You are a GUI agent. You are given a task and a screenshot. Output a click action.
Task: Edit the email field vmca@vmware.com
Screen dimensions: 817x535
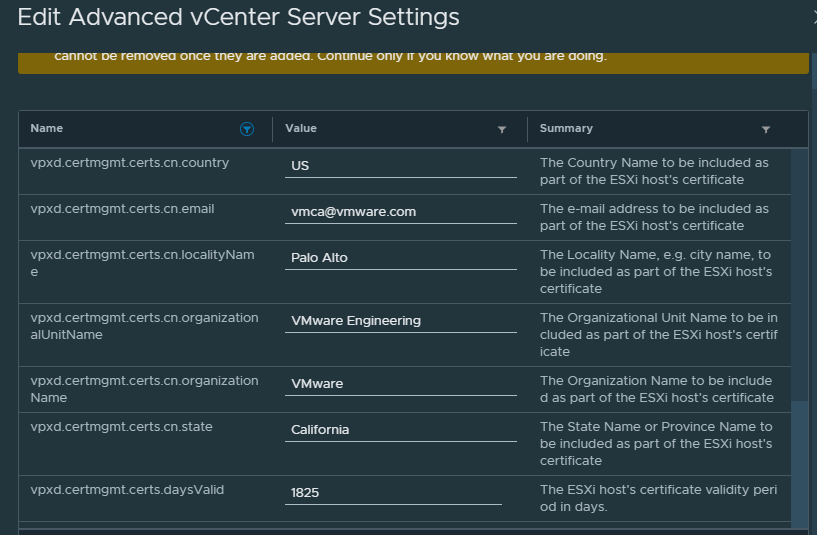tap(400, 212)
